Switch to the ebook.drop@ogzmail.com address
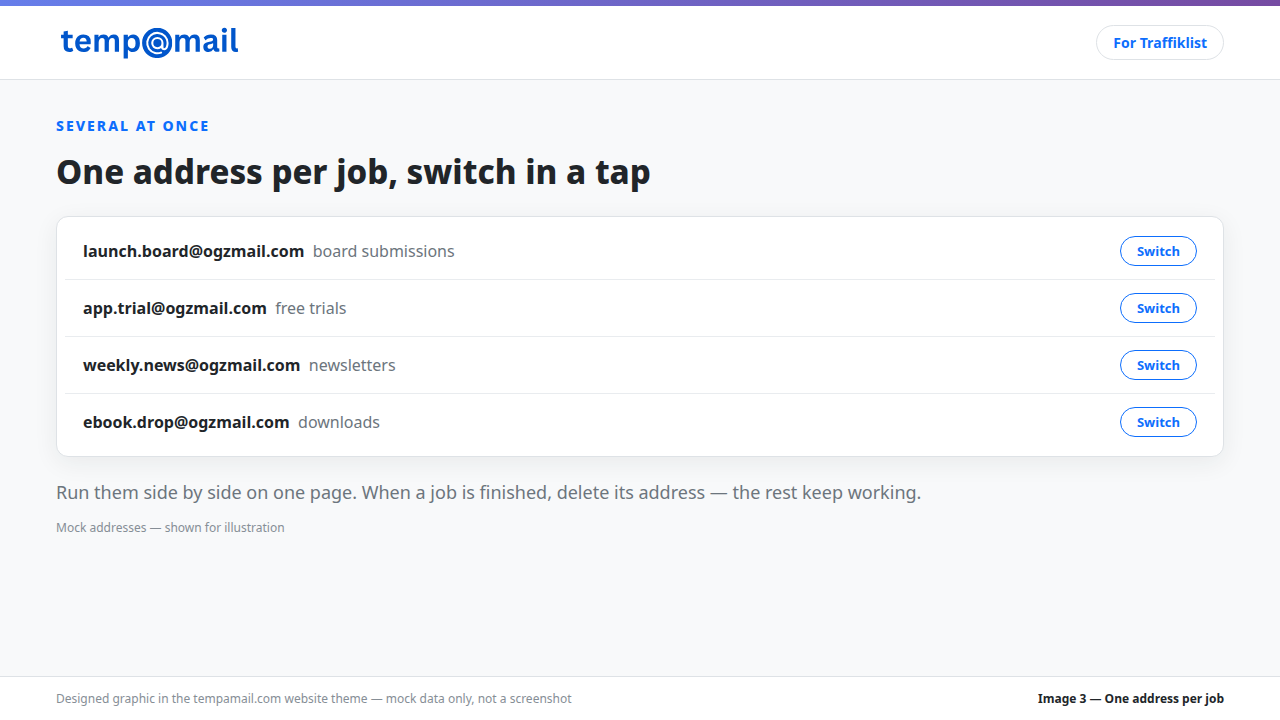 tap(1158, 422)
